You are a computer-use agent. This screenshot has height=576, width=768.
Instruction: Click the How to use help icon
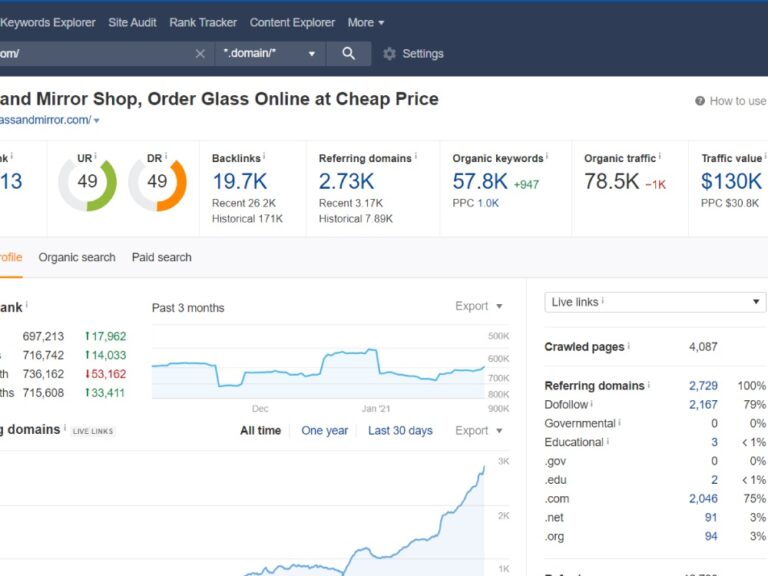tap(700, 101)
